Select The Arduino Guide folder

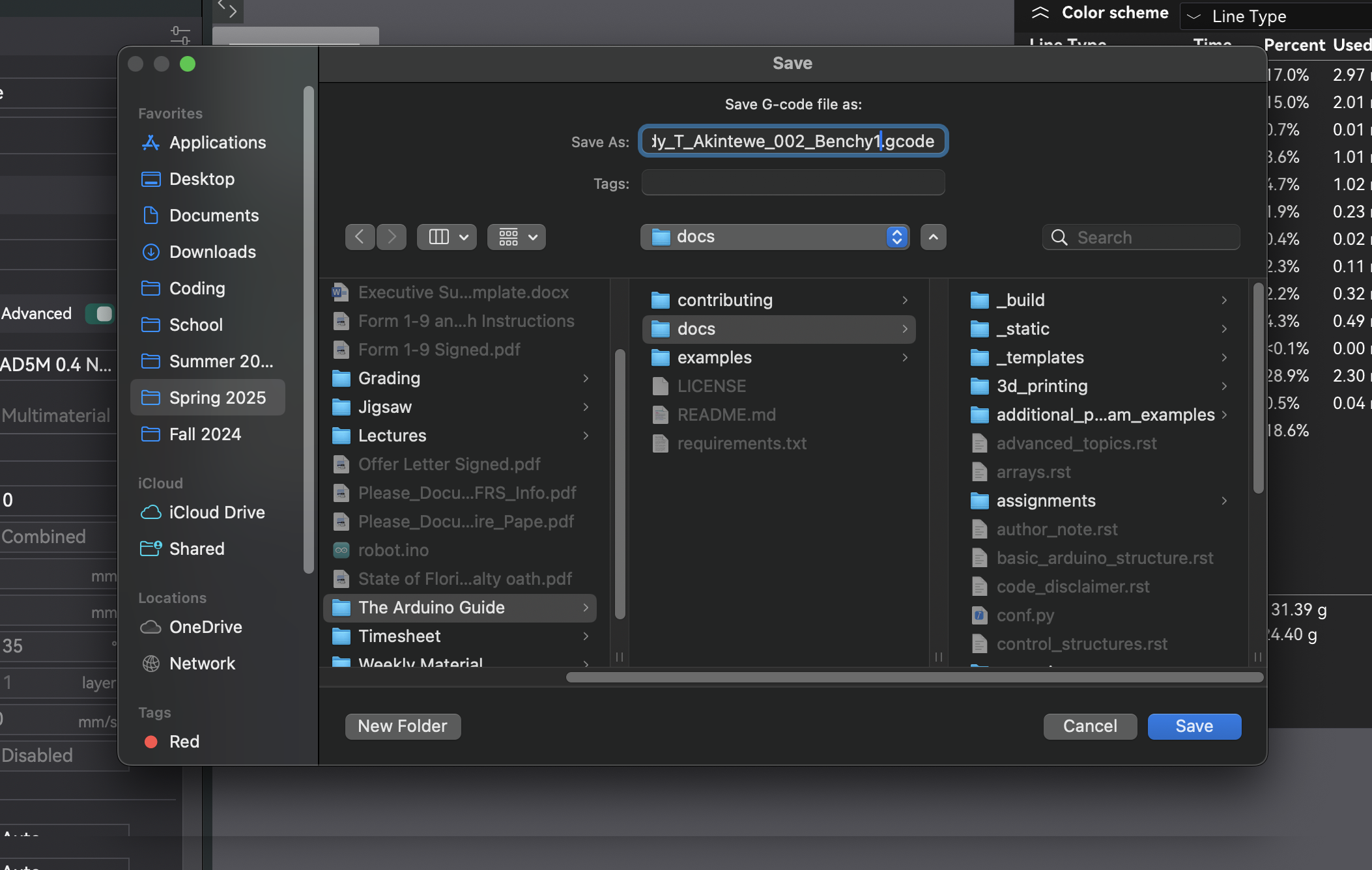click(x=460, y=608)
